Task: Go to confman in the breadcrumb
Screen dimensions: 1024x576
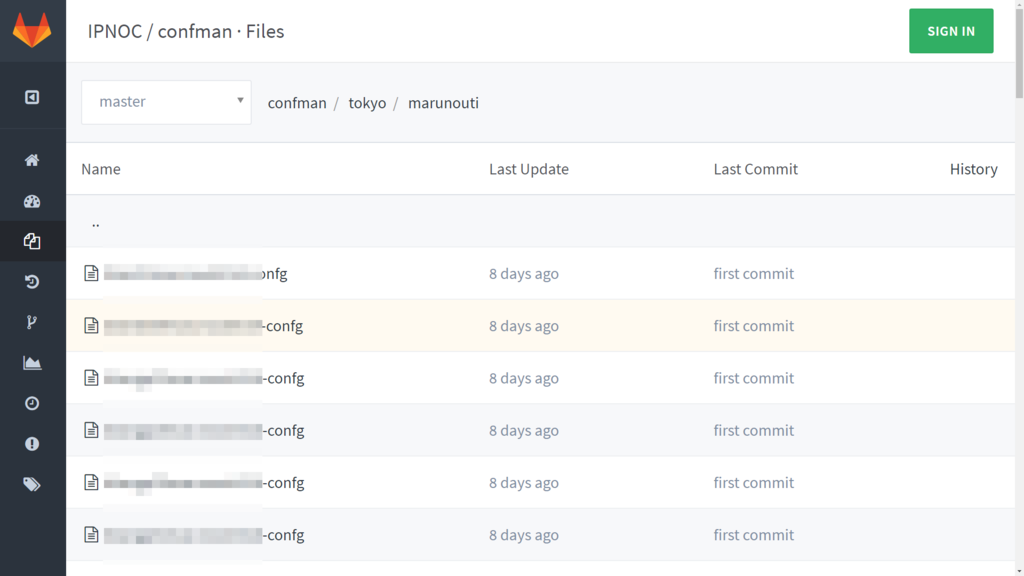Action: pos(297,103)
